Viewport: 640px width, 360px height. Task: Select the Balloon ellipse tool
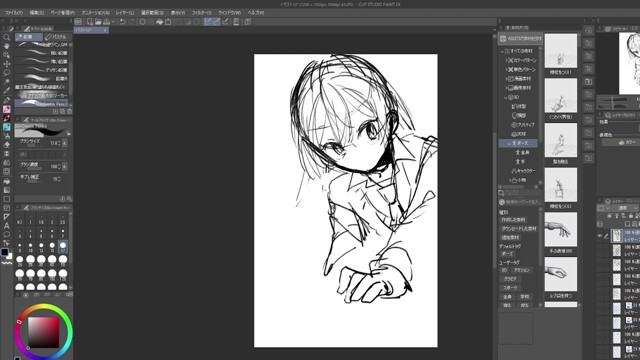pos(7,234)
